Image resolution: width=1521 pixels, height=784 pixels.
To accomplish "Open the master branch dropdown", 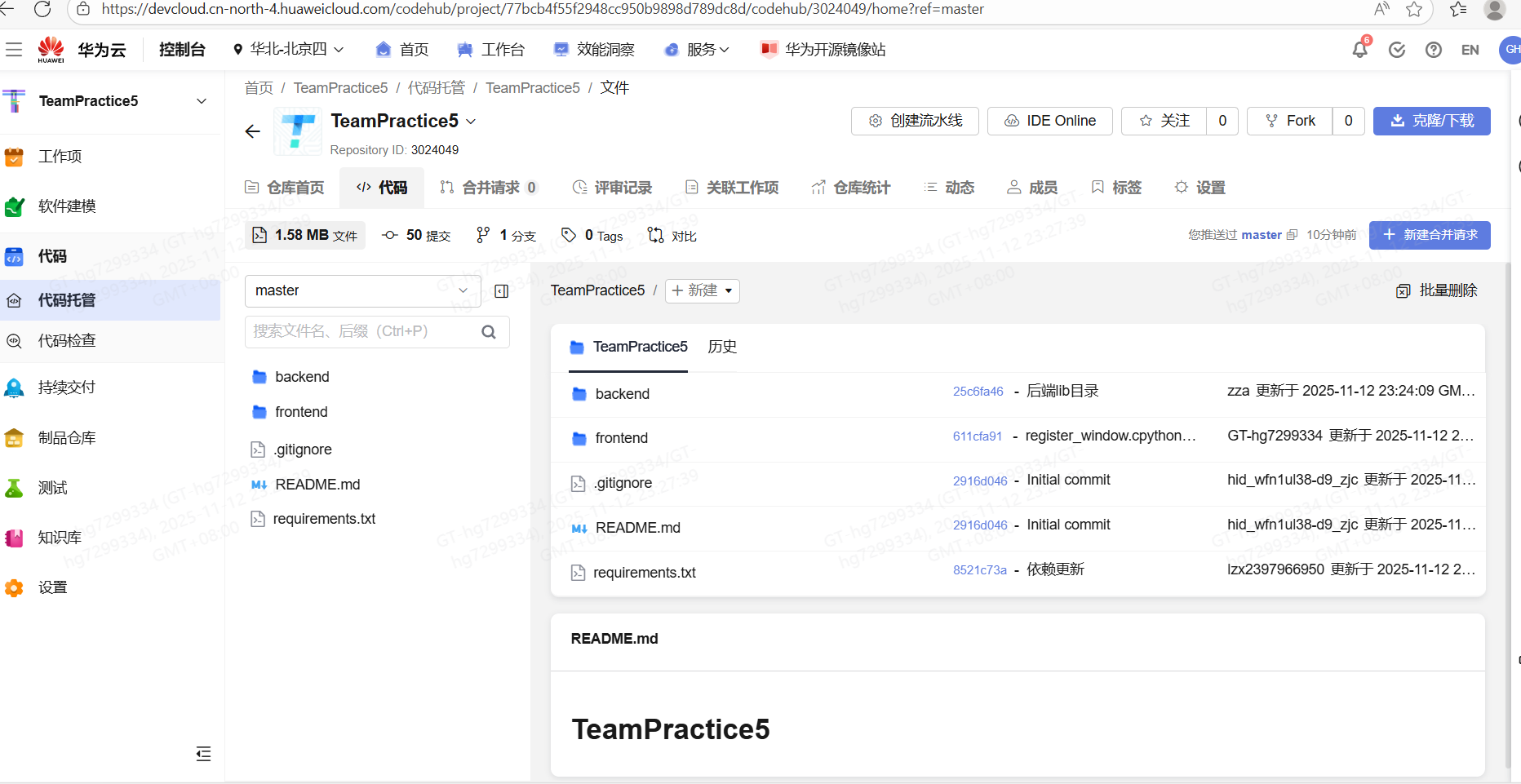I will 362,290.
